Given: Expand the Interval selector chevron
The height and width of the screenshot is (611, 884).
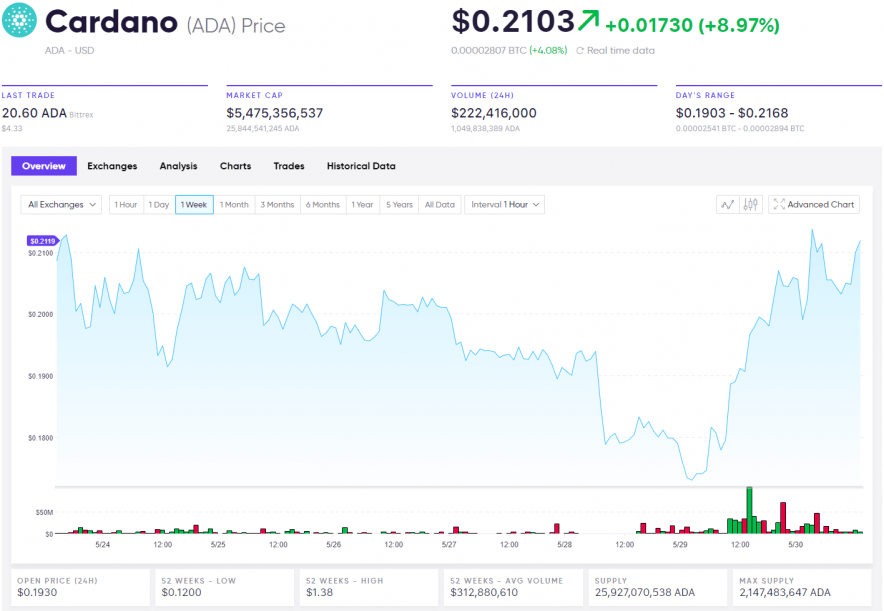Looking at the screenshot, I should [537, 204].
